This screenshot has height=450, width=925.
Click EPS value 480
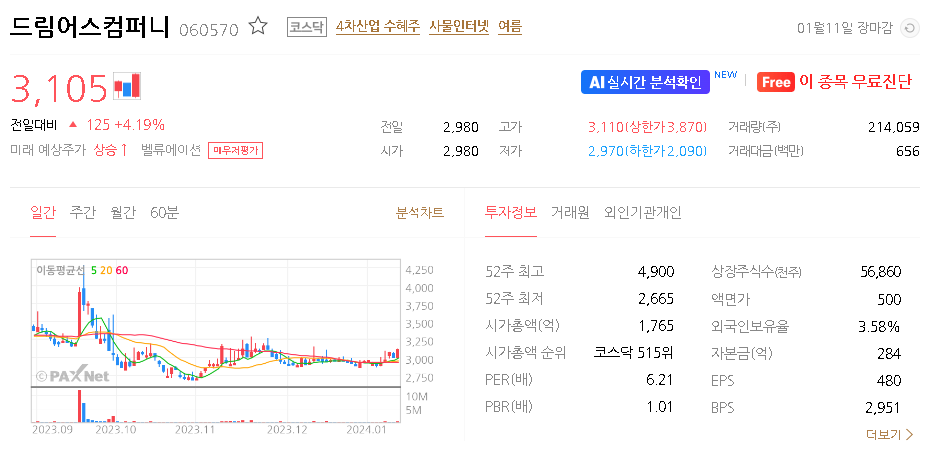tap(890, 380)
